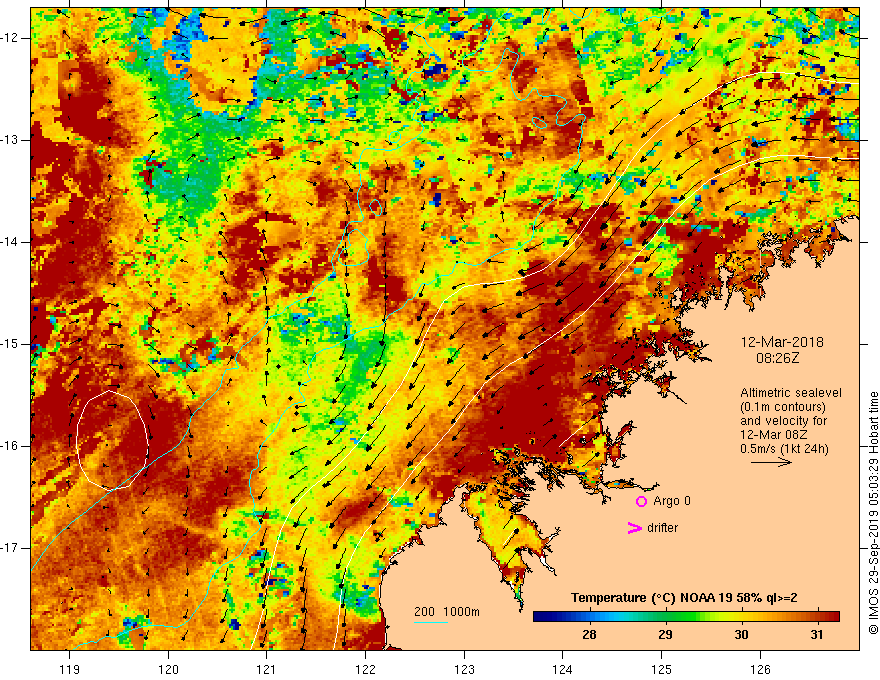Click the '0.5m/s (1kt 24h)' text

click(x=784, y=449)
